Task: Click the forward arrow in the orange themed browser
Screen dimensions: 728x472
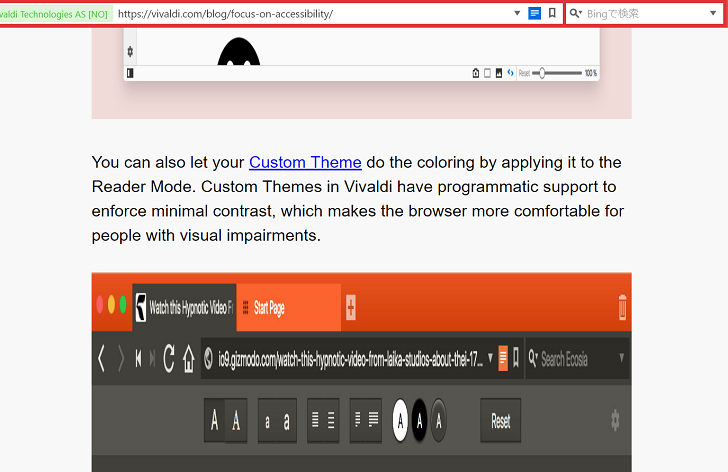Action: pos(120,359)
